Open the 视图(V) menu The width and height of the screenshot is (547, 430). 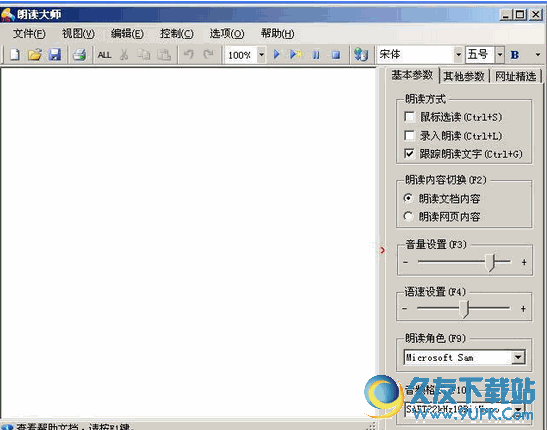click(78, 34)
